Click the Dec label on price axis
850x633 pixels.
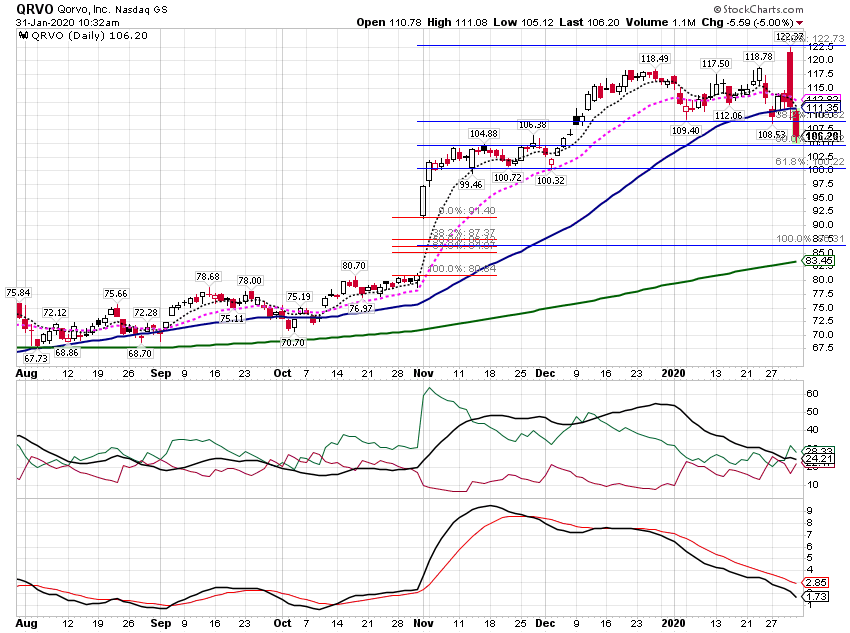pos(545,373)
